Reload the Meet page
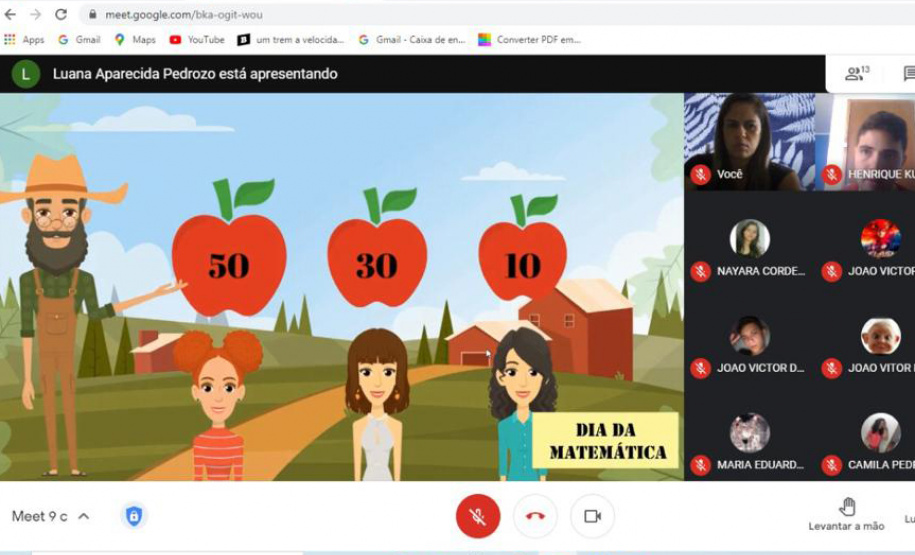The image size is (915, 555). tap(61, 14)
